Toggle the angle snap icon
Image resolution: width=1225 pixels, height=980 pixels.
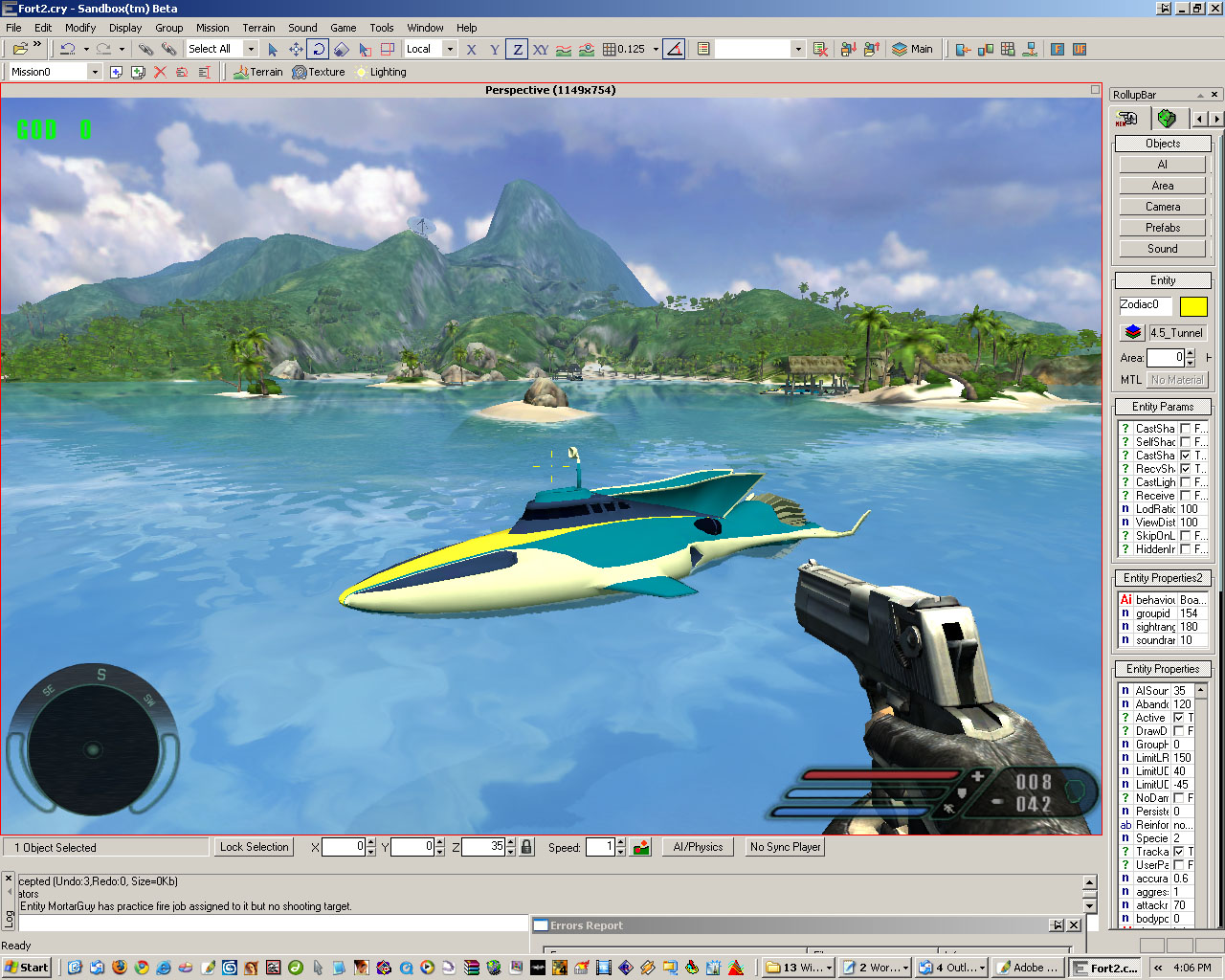pyautogui.click(x=674, y=49)
